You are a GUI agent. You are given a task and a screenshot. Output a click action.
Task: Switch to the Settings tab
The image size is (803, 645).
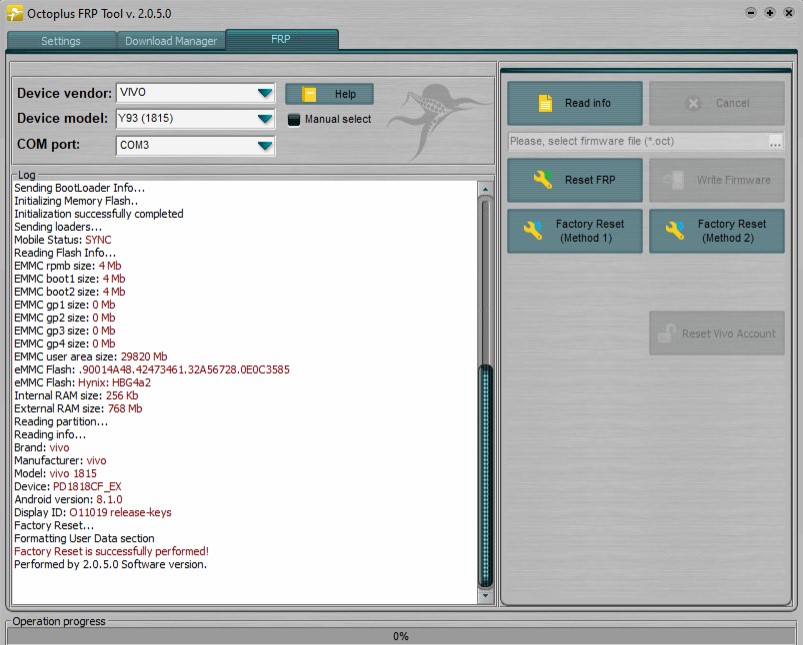61,41
